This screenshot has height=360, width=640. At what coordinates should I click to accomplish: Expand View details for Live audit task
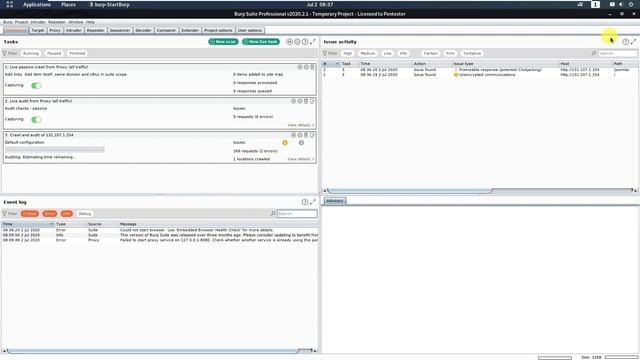pos(301,125)
